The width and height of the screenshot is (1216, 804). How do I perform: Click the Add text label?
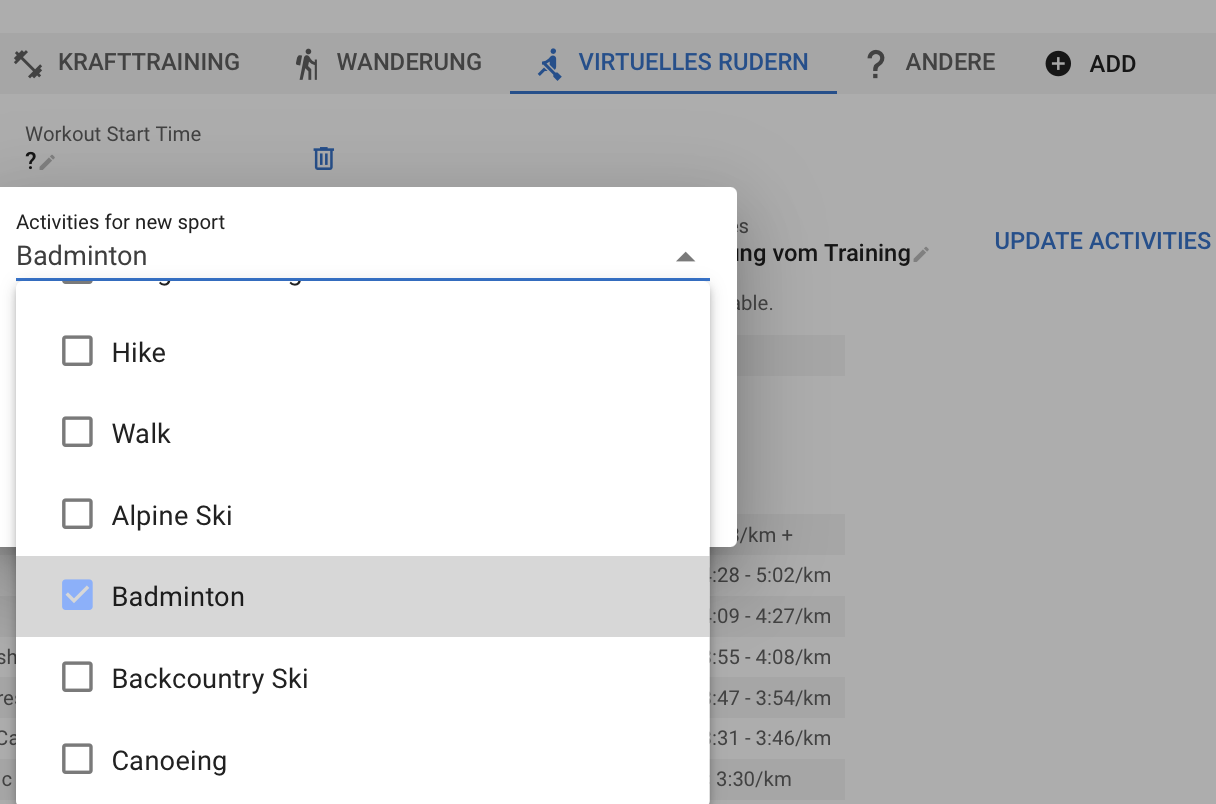tap(1112, 64)
